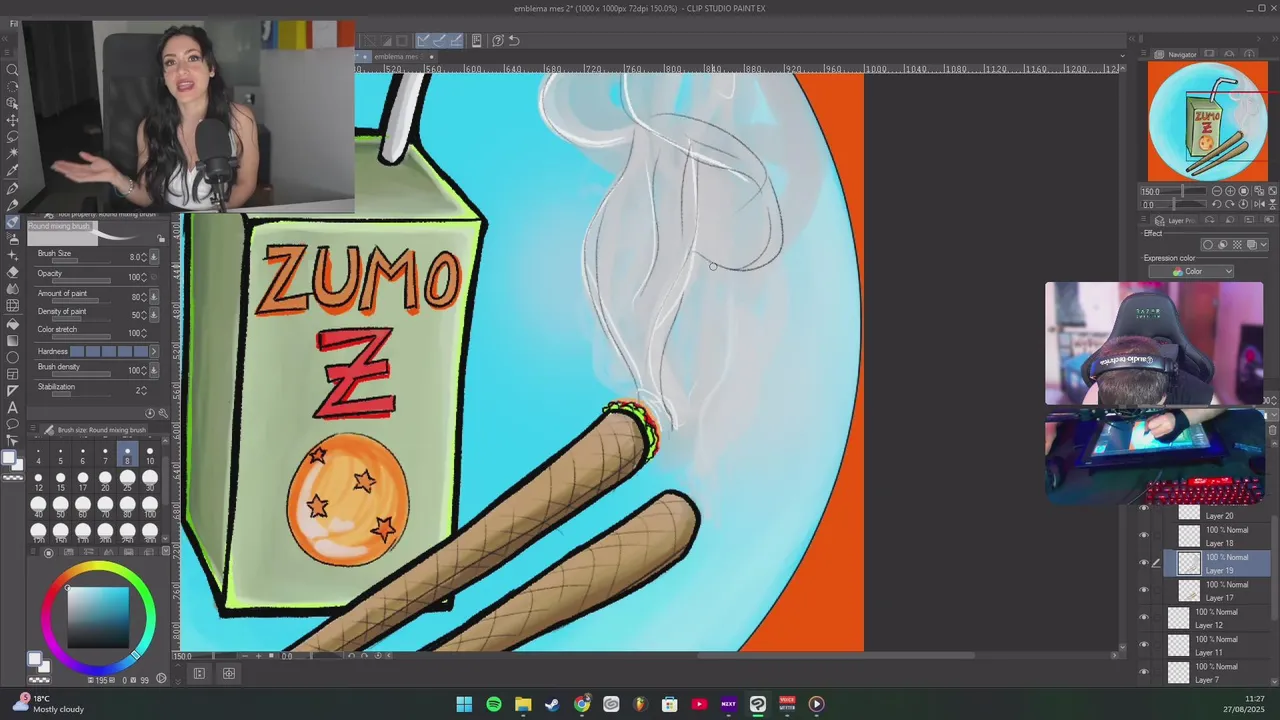
Task: Adjust Amount of paint stepper arrows
Action: tap(144, 297)
